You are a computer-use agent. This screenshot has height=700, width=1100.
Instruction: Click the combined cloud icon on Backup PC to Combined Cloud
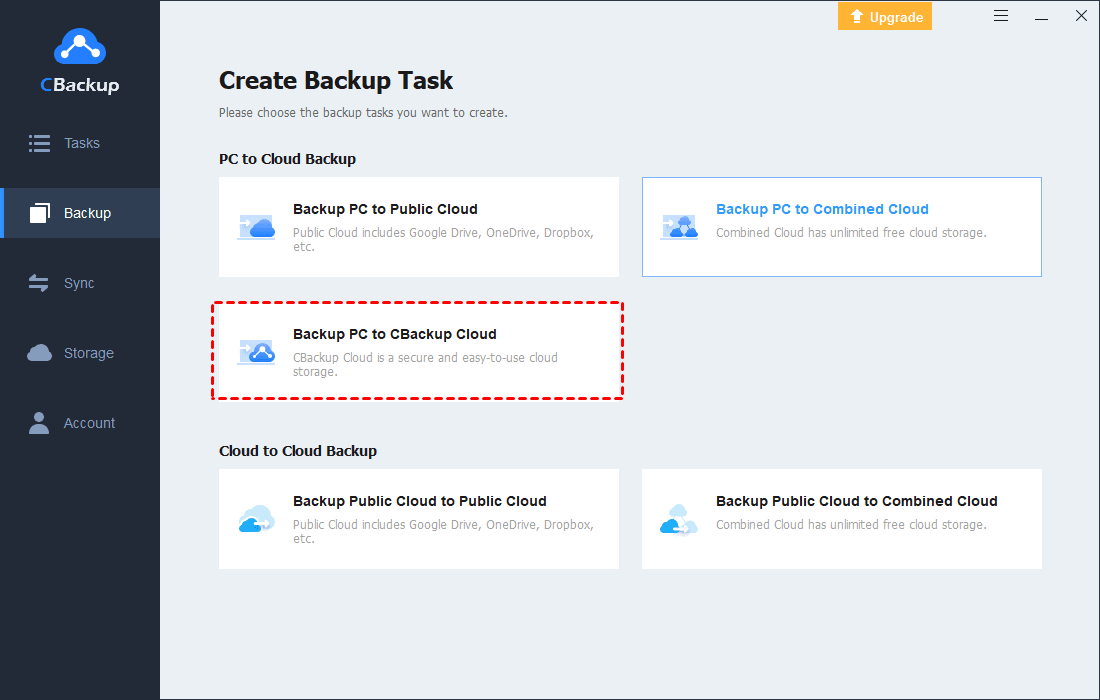[x=680, y=227]
